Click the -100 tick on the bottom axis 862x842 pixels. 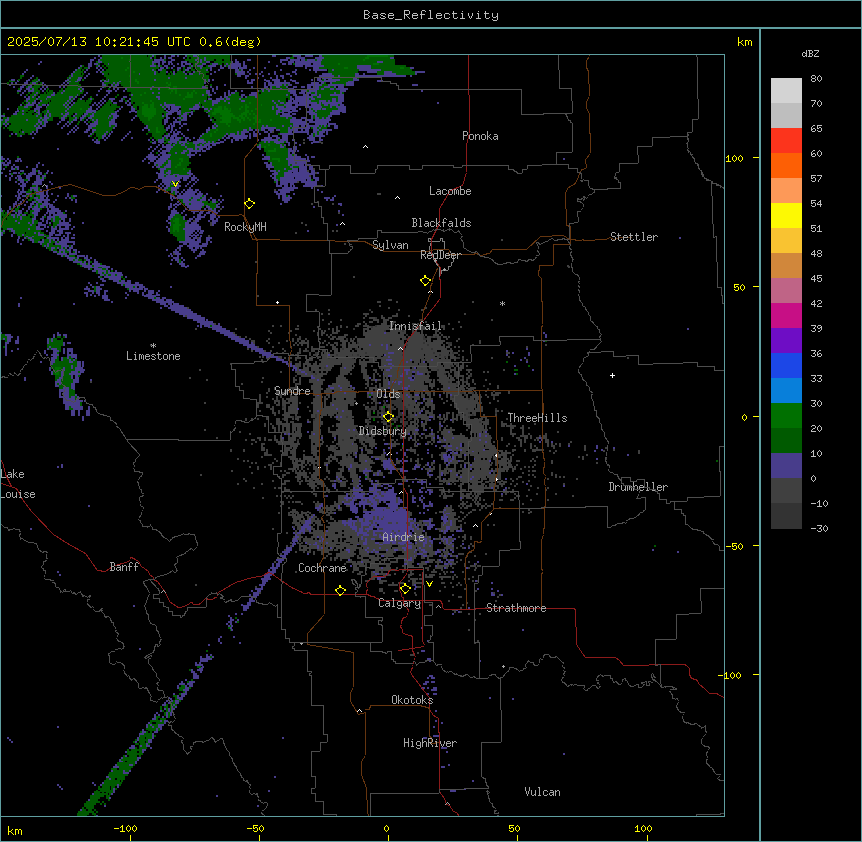(125, 828)
